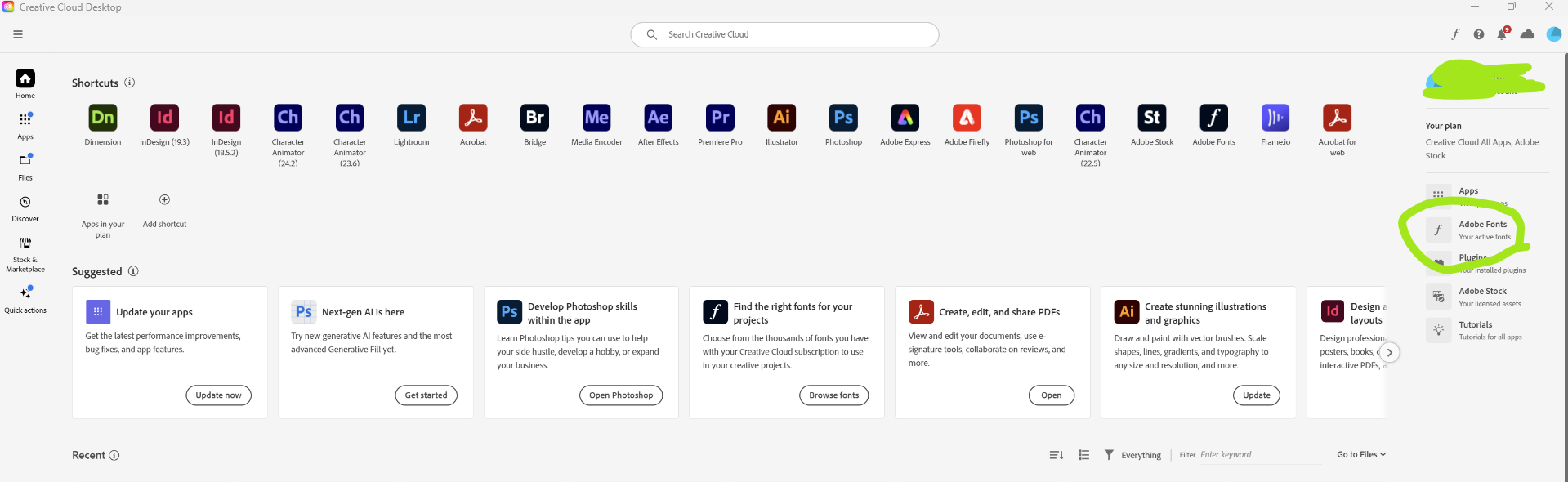Open the Adobe Express shortcut
The height and width of the screenshot is (482, 1568).
tap(905, 118)
